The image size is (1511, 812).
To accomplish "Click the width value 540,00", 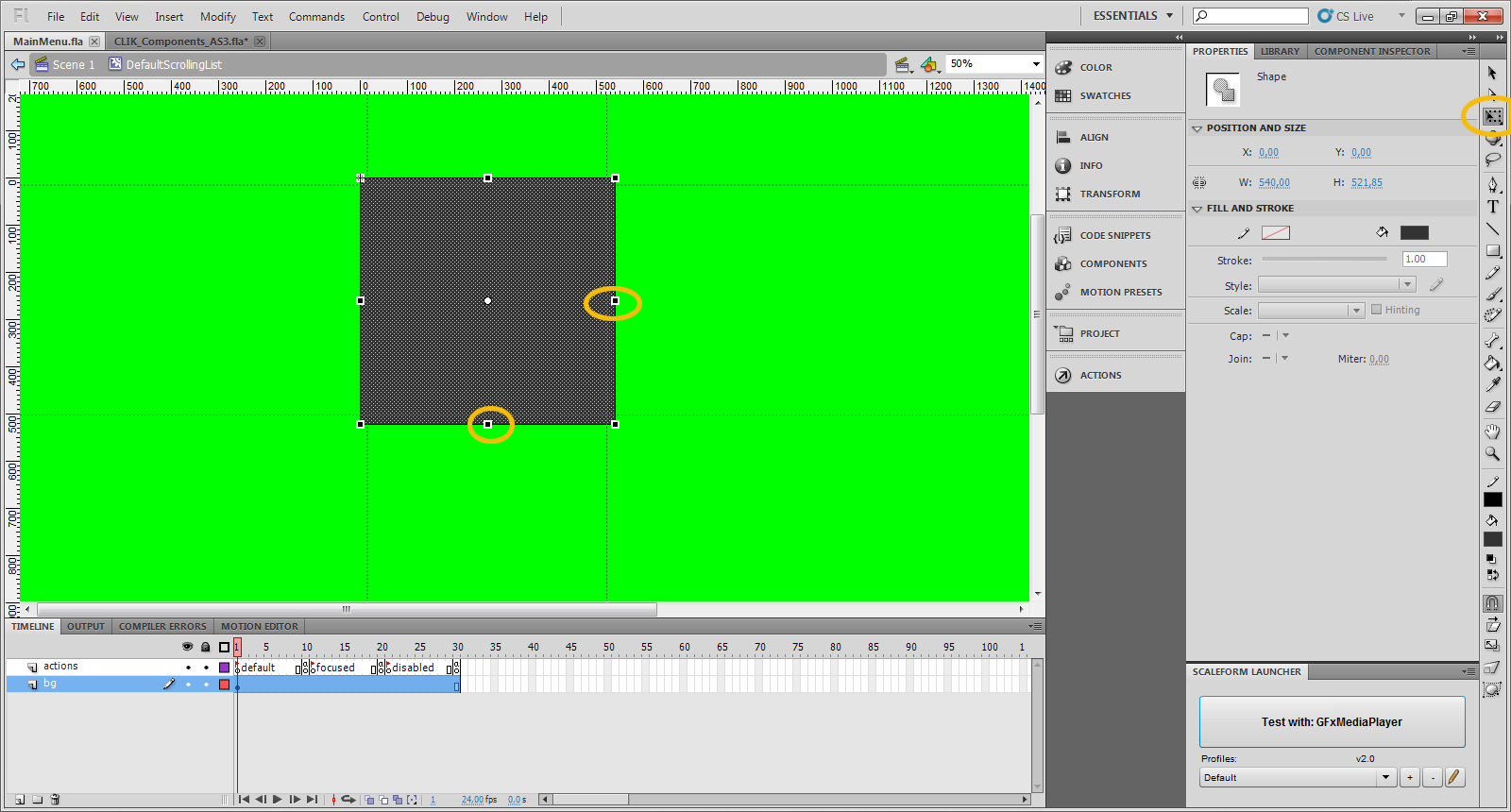I will [1274, 183].
